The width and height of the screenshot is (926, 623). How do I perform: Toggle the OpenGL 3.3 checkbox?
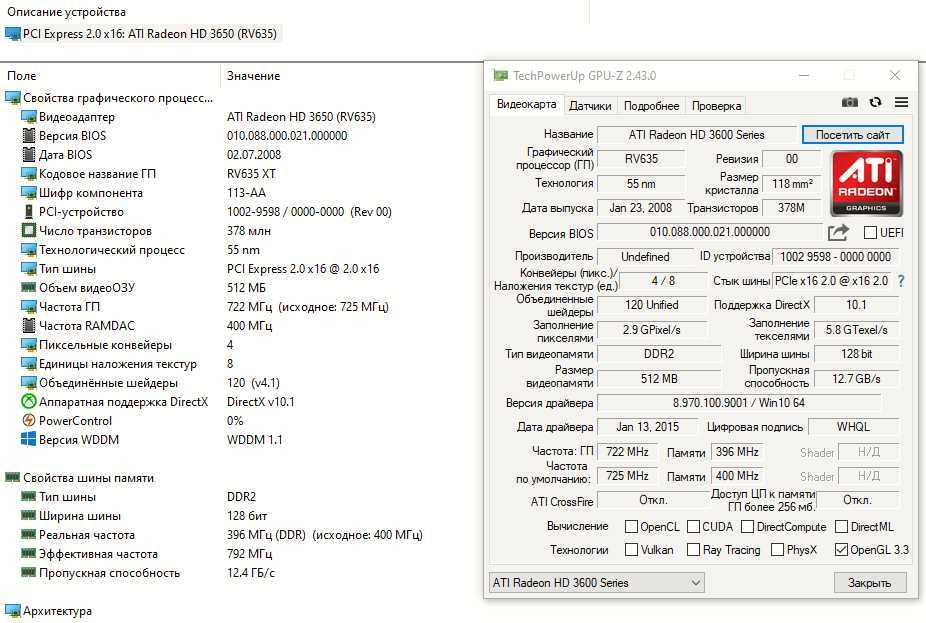click(x=842, y=550)
